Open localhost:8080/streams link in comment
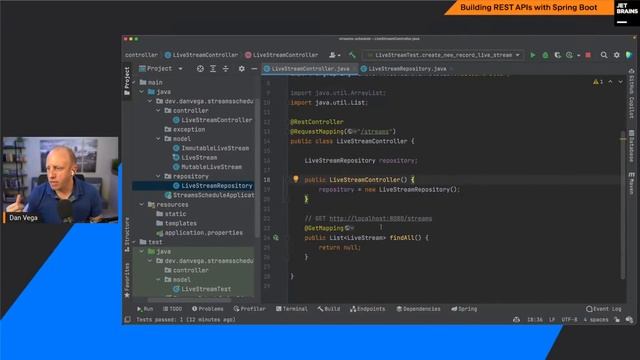This screenshot has width=640, height=360. [380, 219]
